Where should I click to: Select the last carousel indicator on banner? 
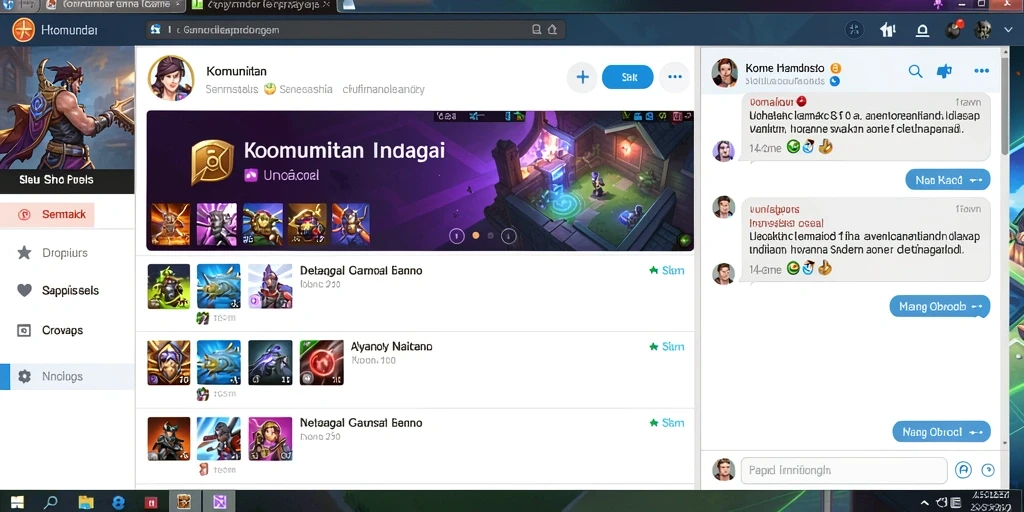coord(509,236)
